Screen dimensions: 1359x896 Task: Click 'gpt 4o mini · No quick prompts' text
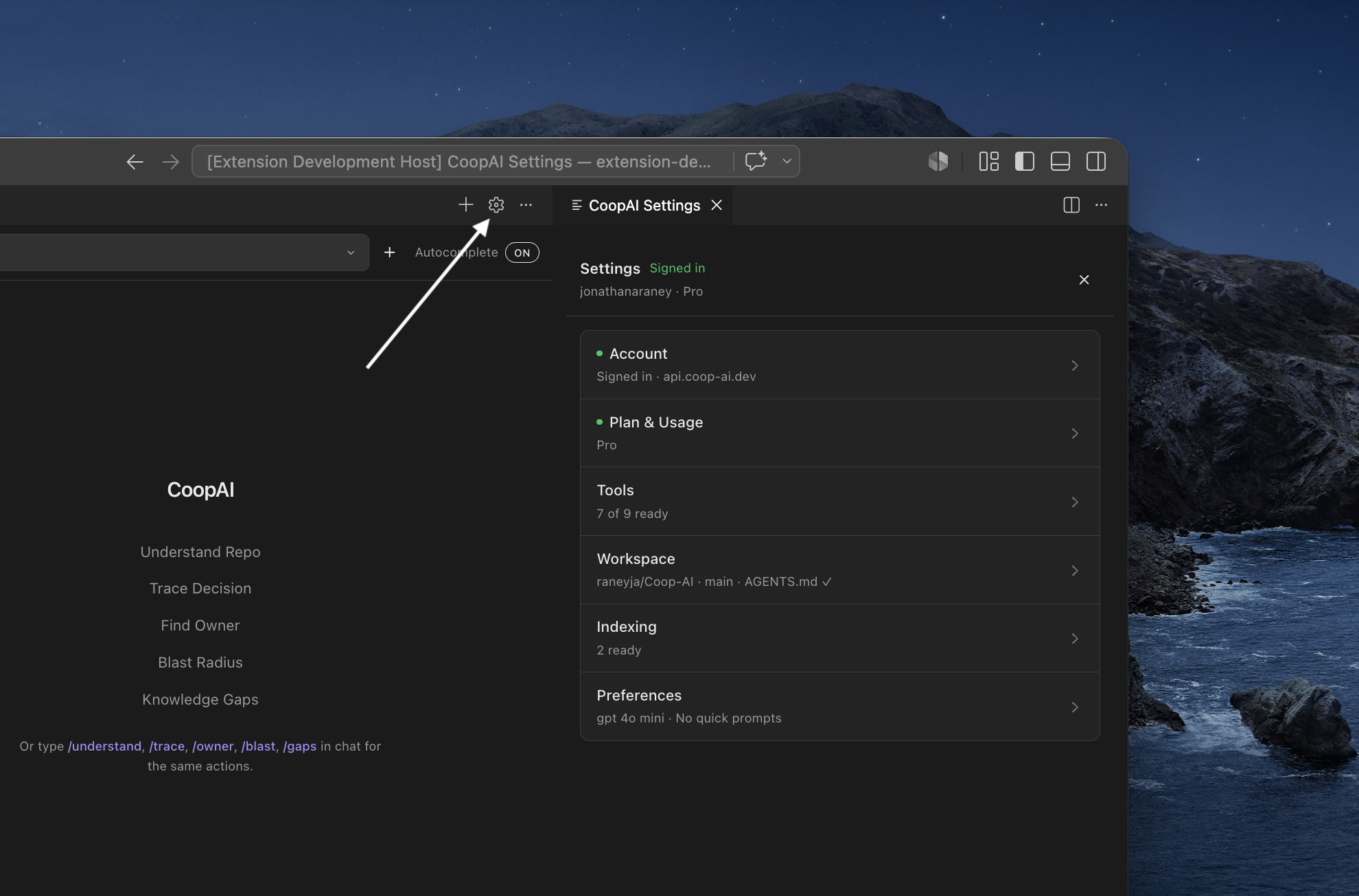click(x=689, y=718)
